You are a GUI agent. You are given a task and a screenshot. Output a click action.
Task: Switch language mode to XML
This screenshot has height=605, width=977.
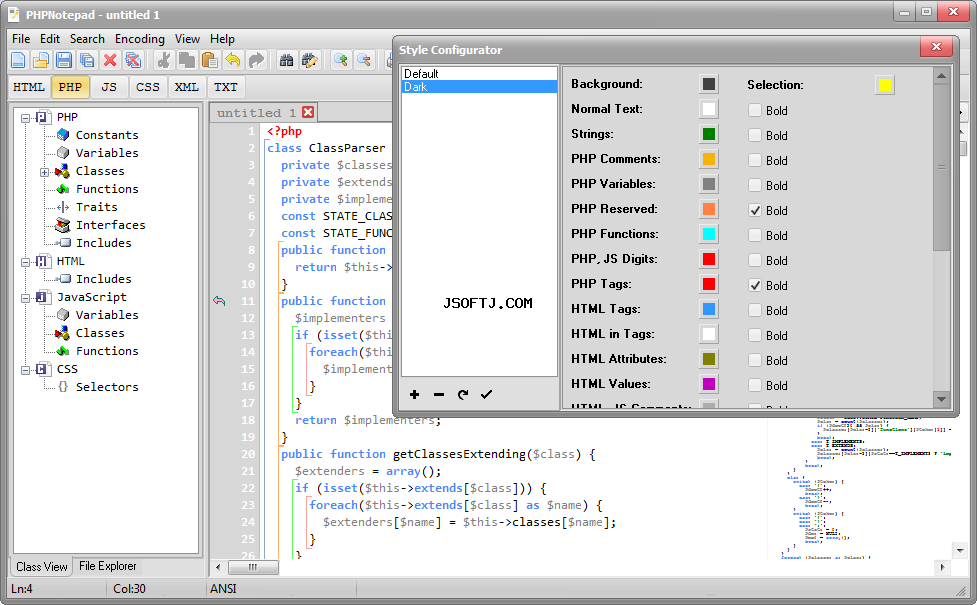[186, 87]
